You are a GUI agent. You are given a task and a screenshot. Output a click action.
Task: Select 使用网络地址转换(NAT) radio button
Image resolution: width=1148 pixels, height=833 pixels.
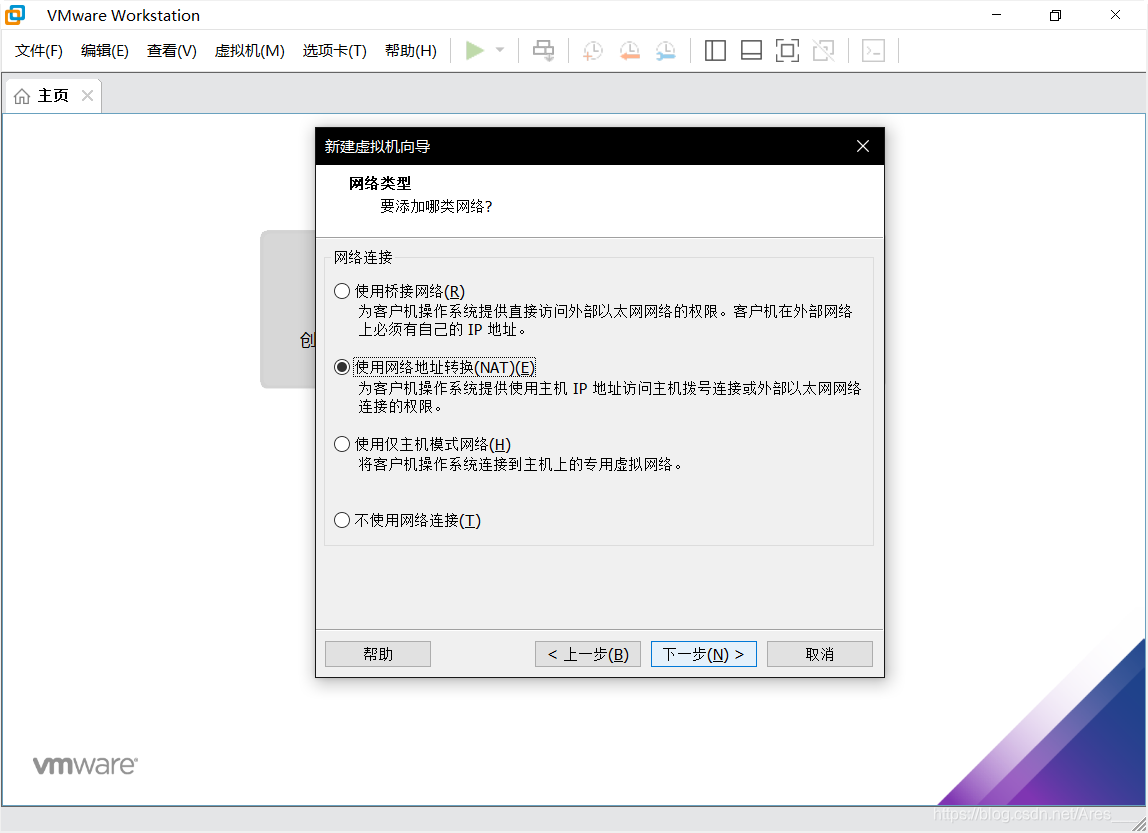342,367
